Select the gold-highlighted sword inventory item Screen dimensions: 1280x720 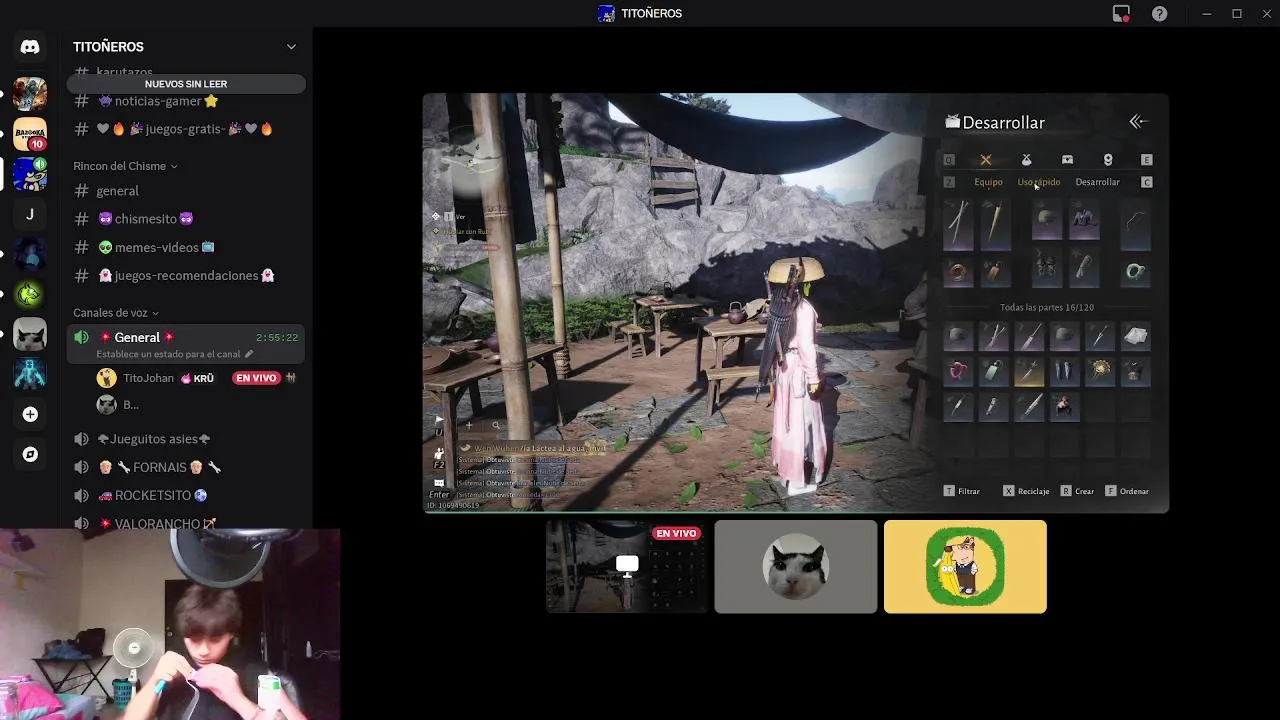1029,371
